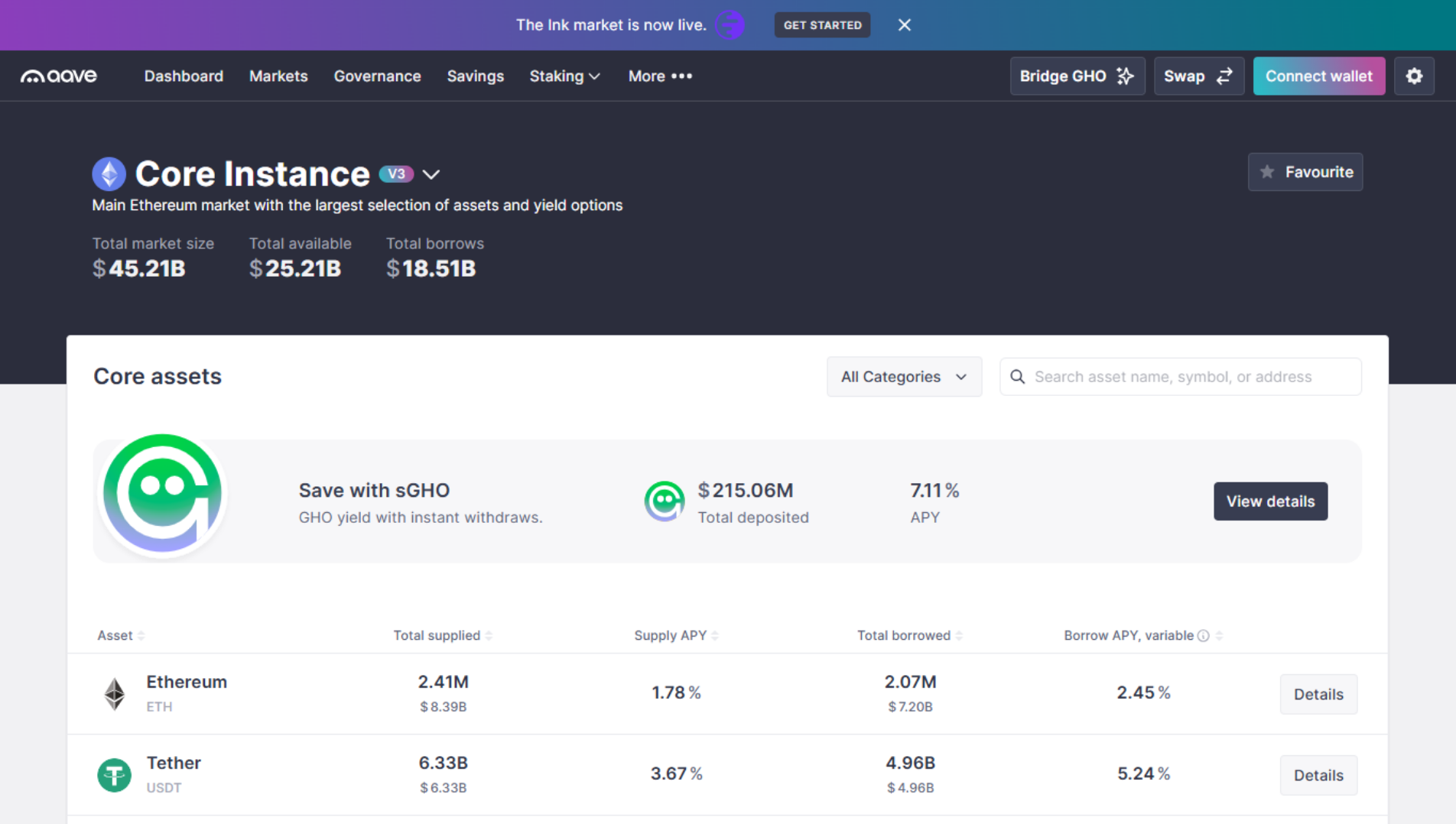The width and height of the screenshot is (1456, 824).
Task: Click View details for sGHO
Action: [1270, 501]
